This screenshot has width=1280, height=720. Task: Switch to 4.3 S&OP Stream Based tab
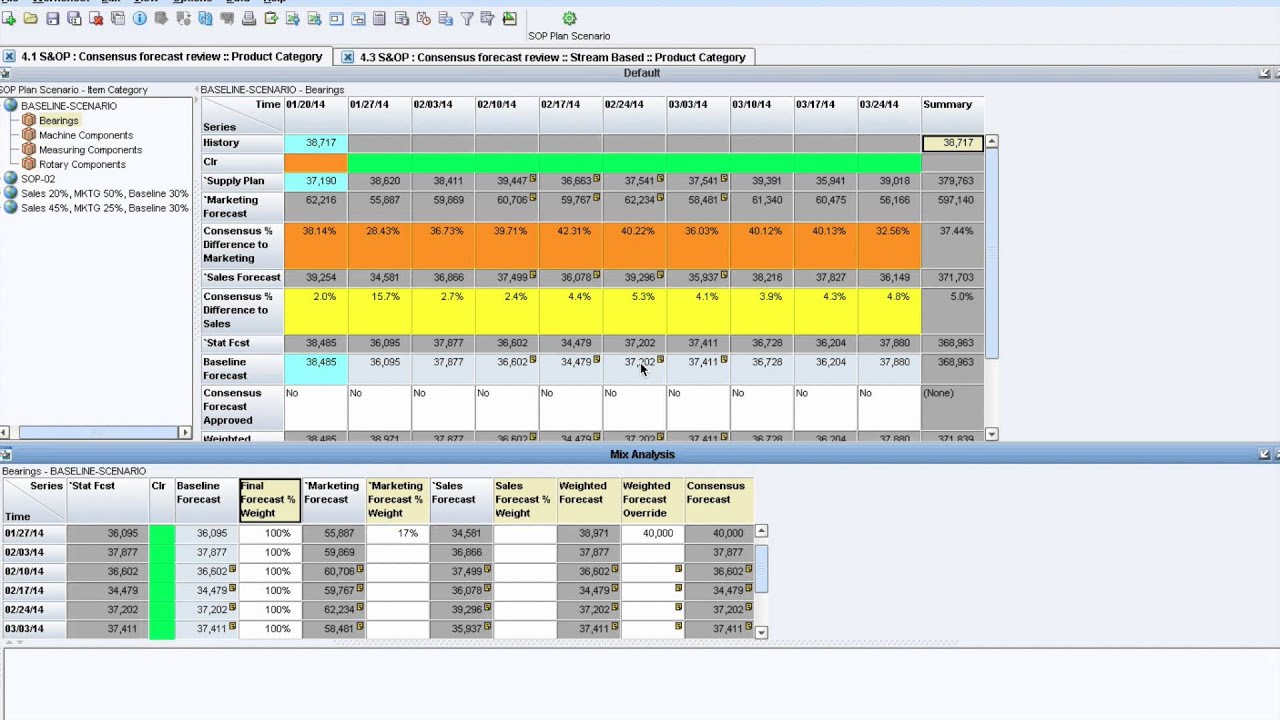552,57
